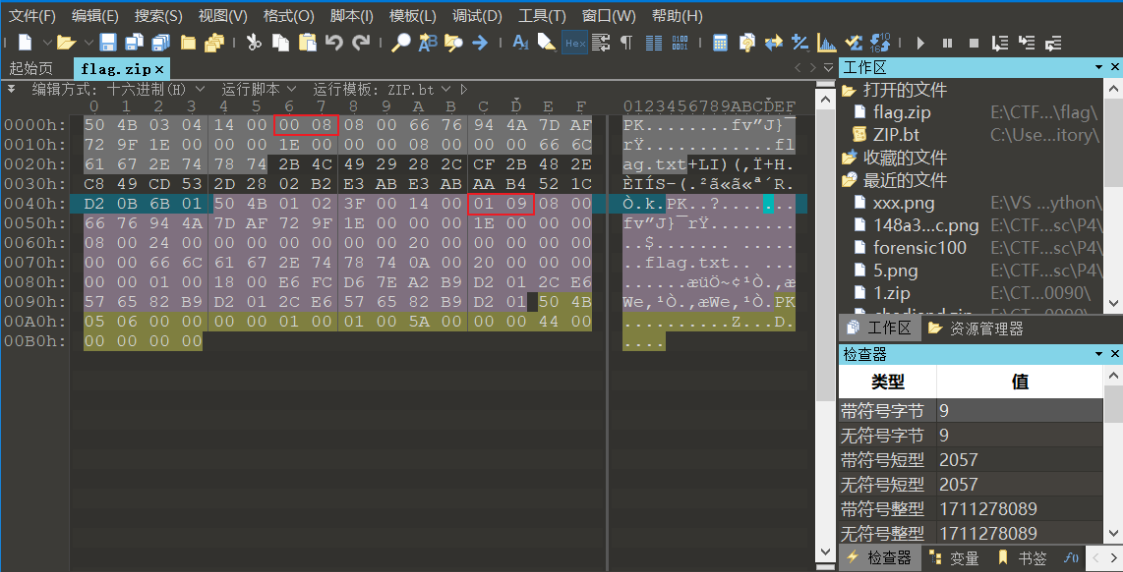Open the 模板(L) menu
This screenshot has height=572, width=1123.
pyautogui.click(x=413, y=16)
